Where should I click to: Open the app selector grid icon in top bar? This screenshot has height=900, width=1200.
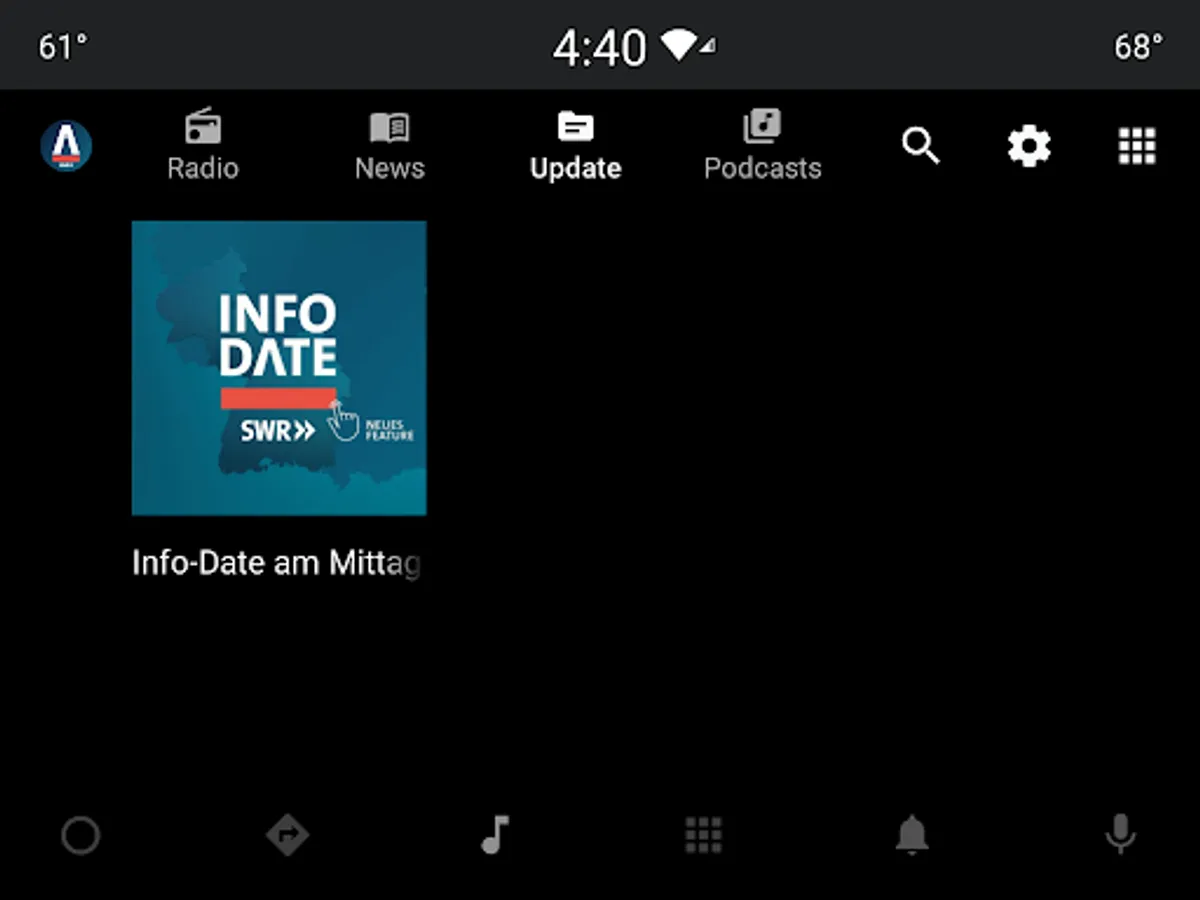point(1137,147)
